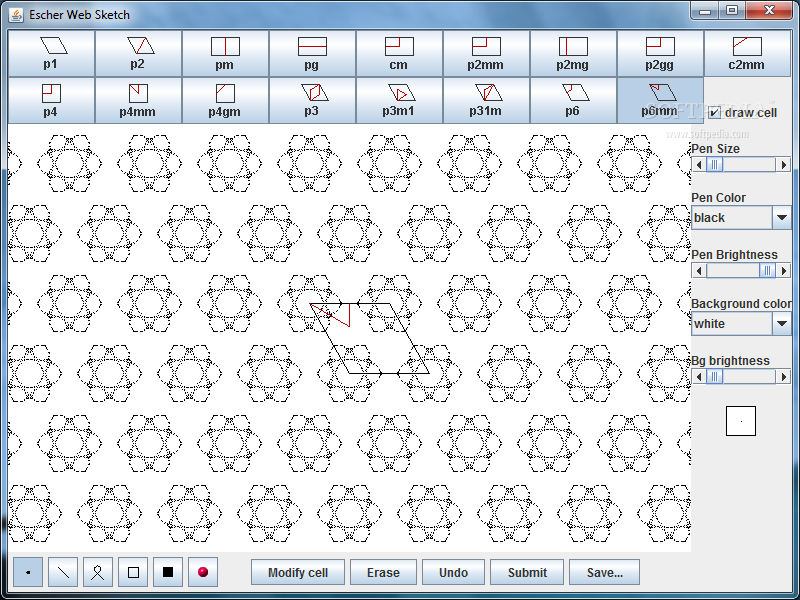Select the p2 symmetry group
Screen dimensions: 800x600
coord(139,54)
